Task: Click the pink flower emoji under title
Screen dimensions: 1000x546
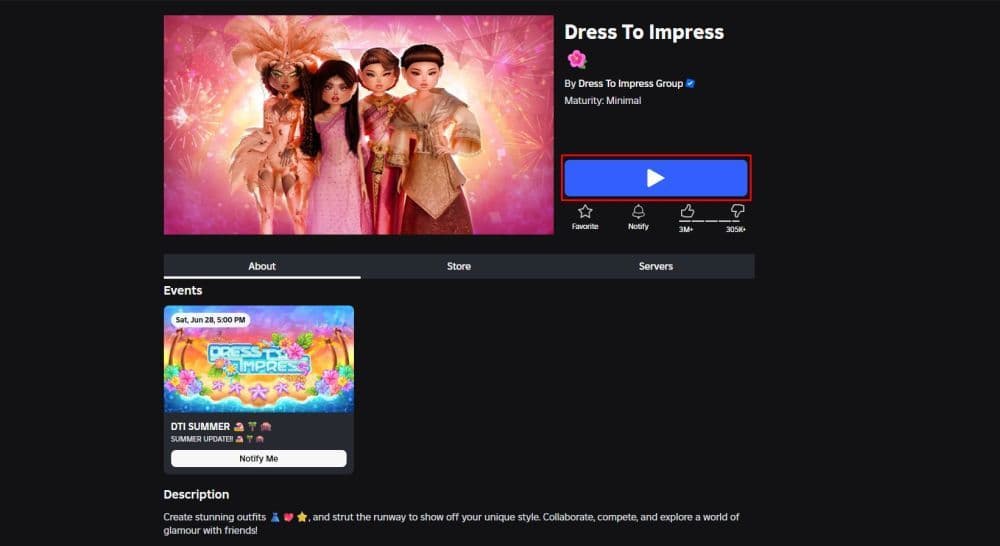Action: (577, 59)
